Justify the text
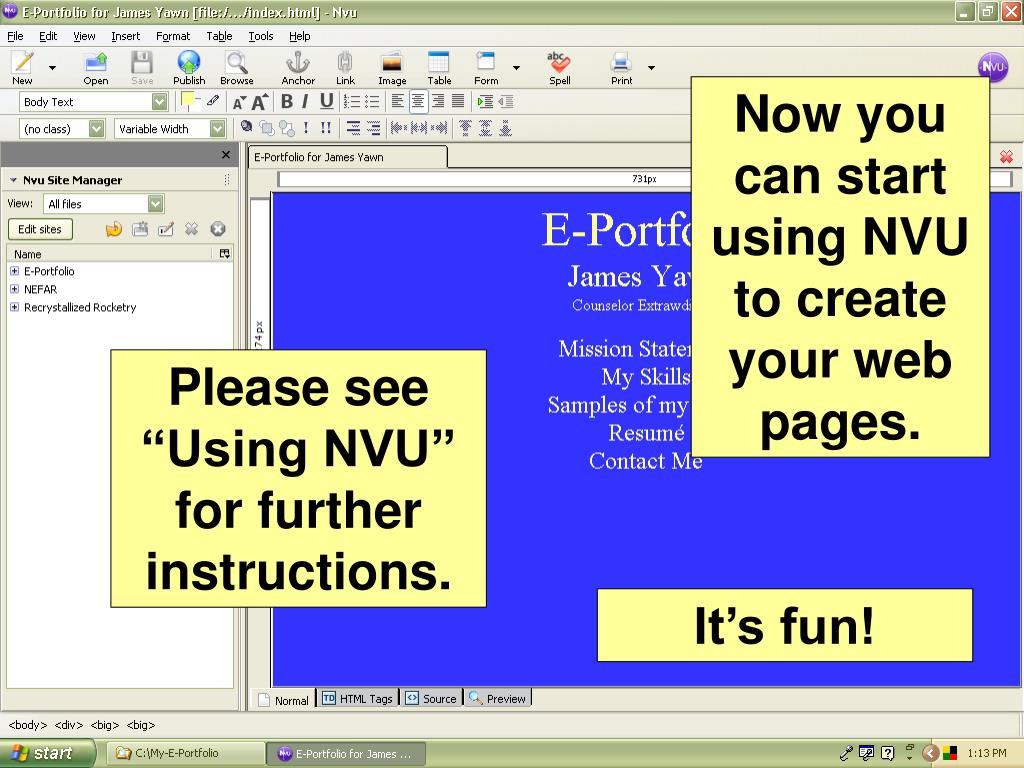The image size is (1024, 768). [458, 102]
